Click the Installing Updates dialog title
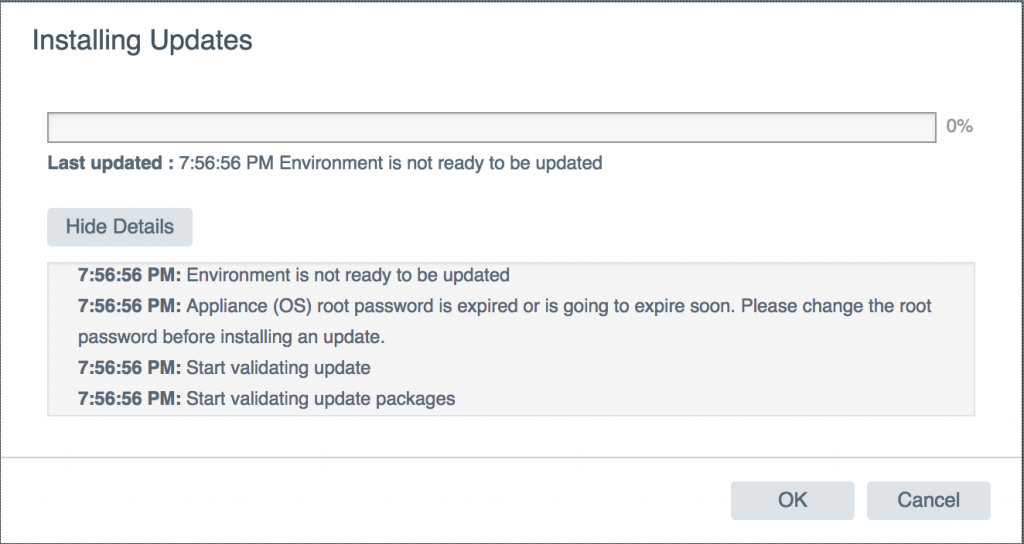1024x544 pixels. point(142,41)
